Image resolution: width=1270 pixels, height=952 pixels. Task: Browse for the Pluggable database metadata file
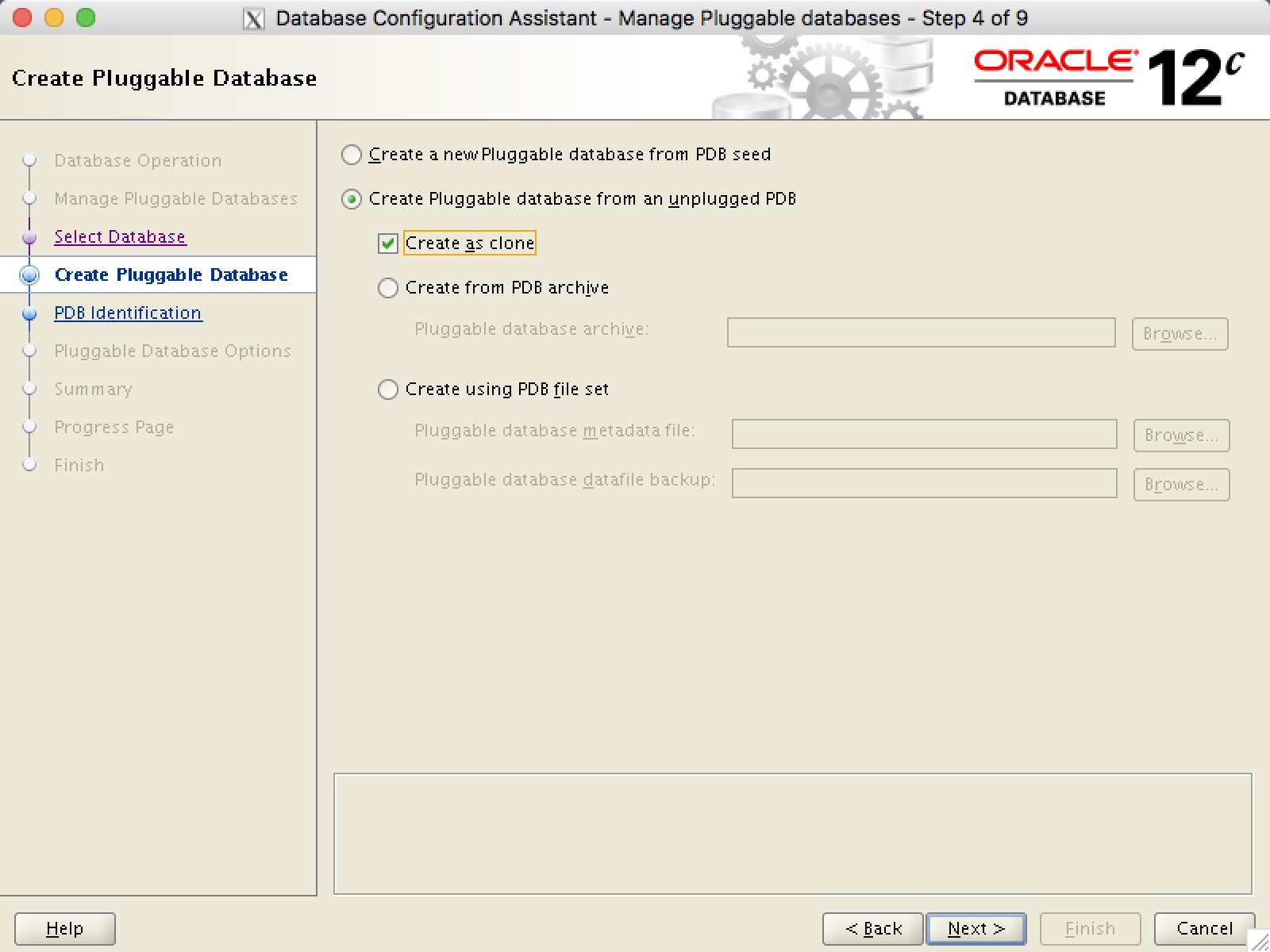coord(1181,435)
